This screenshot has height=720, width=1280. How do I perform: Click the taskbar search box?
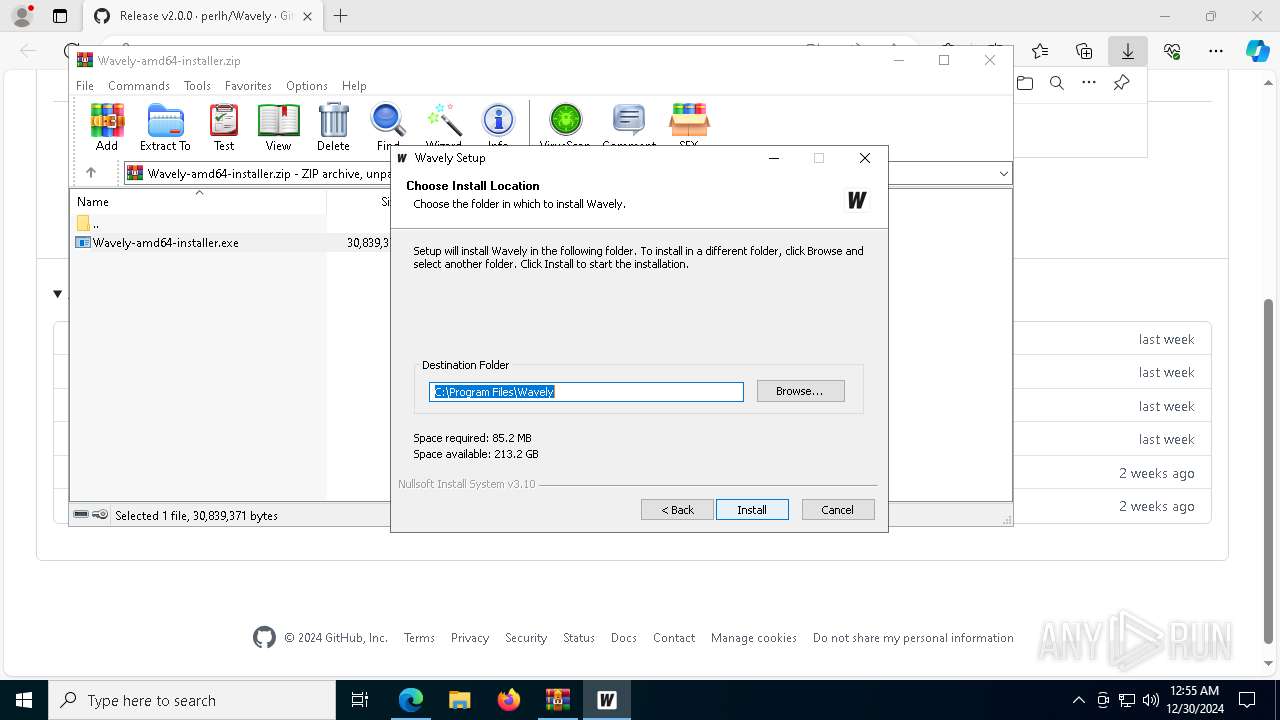(192, 700)
